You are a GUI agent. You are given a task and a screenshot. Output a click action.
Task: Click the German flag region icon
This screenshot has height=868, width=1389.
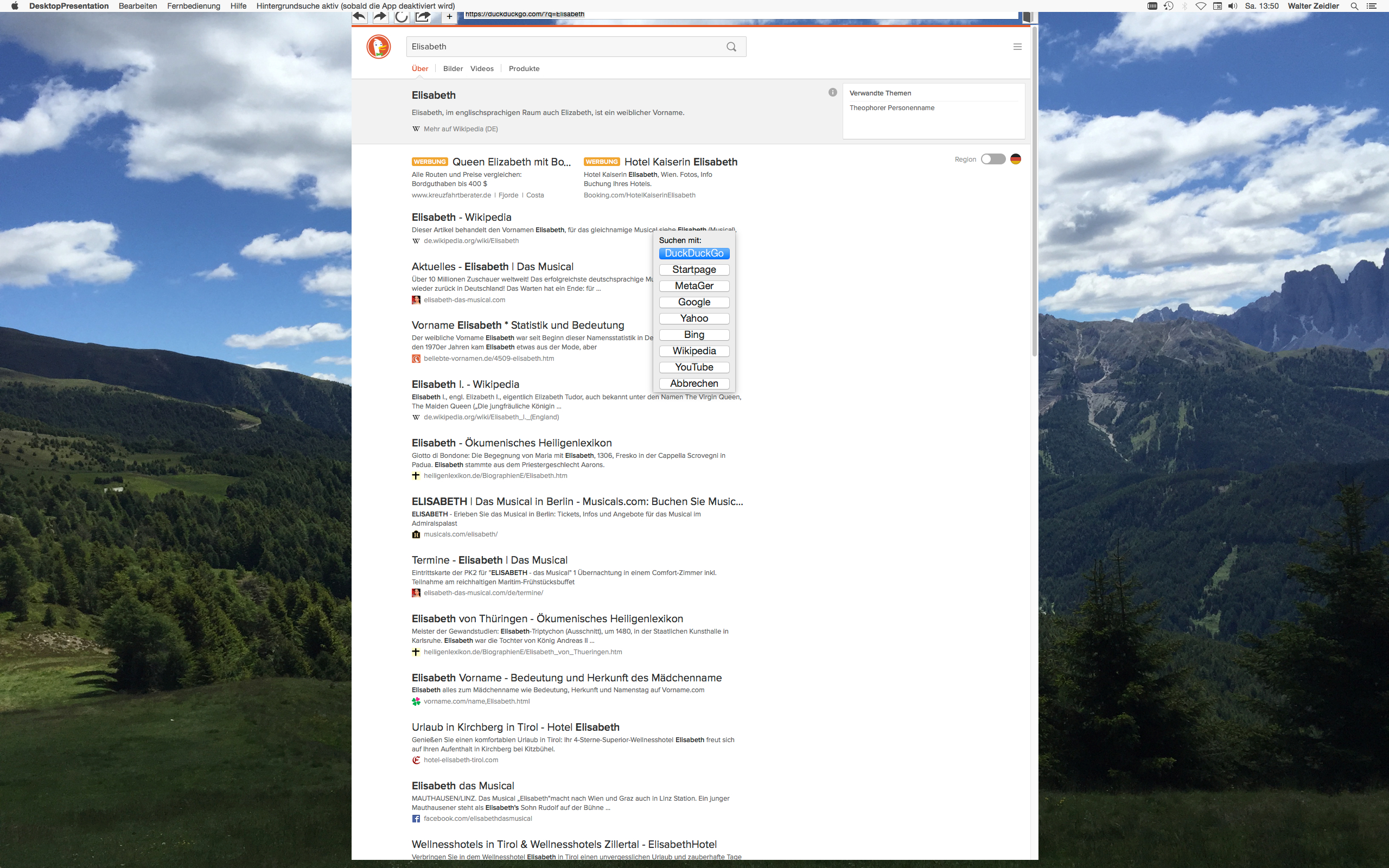coord(1015,159)
